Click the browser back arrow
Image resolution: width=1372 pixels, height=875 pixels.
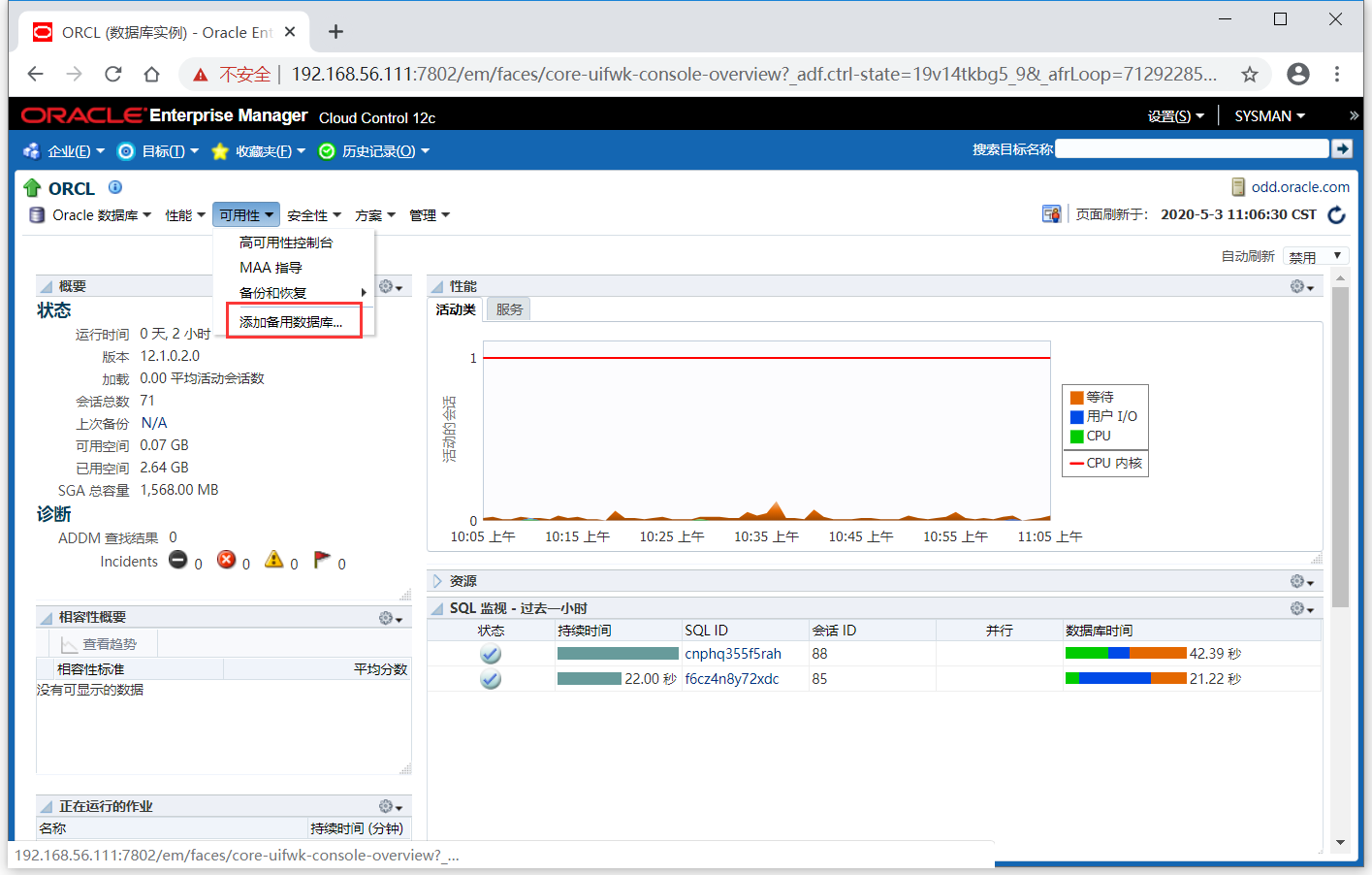point(36,74)
